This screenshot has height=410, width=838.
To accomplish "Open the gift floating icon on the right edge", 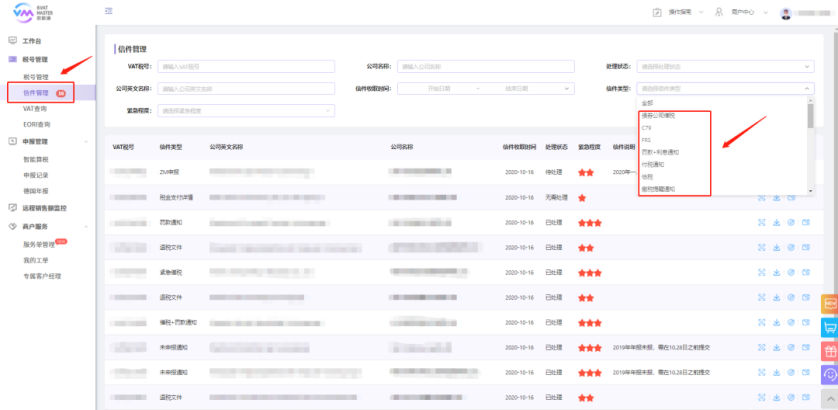I will 828,350.
